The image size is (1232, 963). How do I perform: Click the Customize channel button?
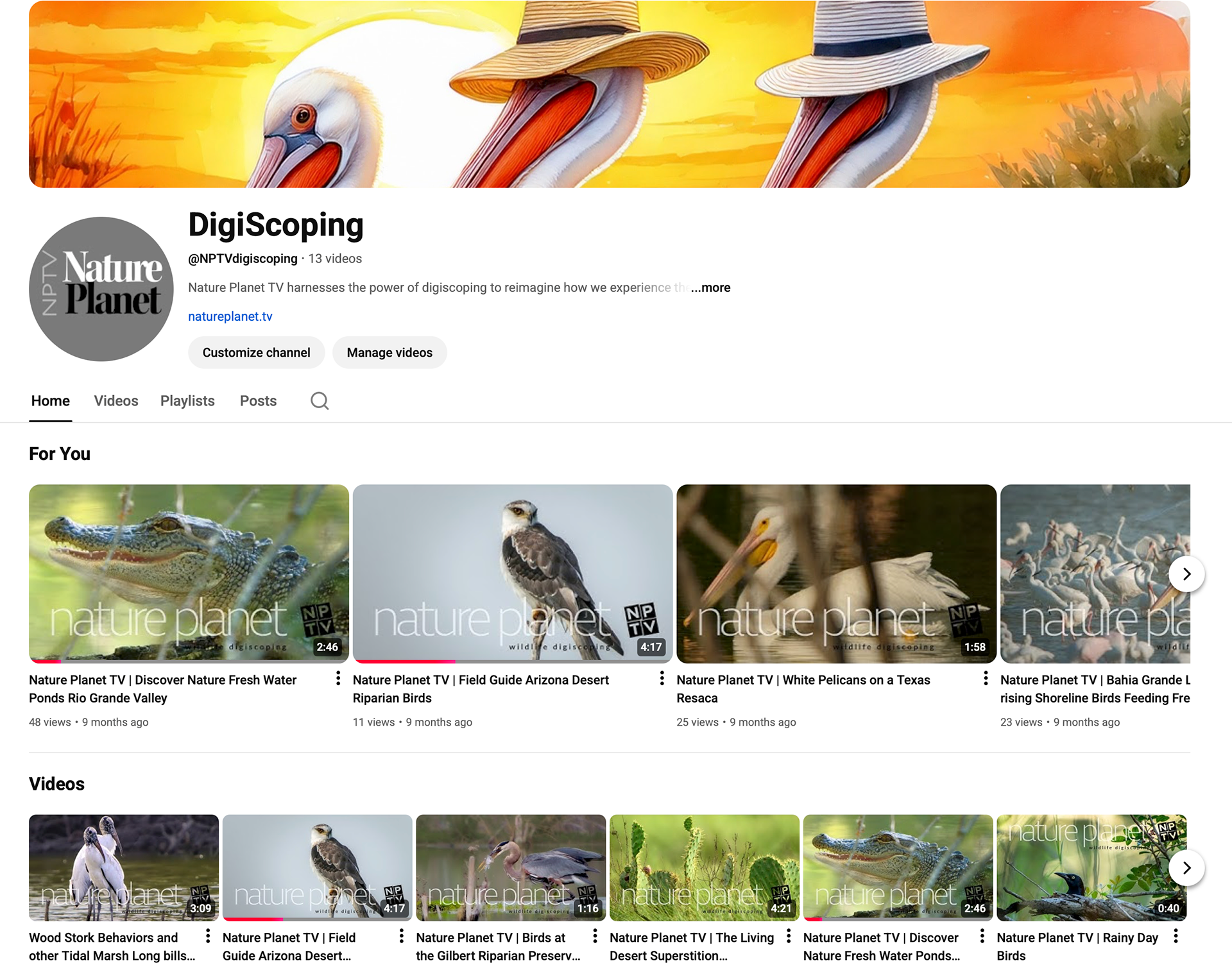(256, 352)
